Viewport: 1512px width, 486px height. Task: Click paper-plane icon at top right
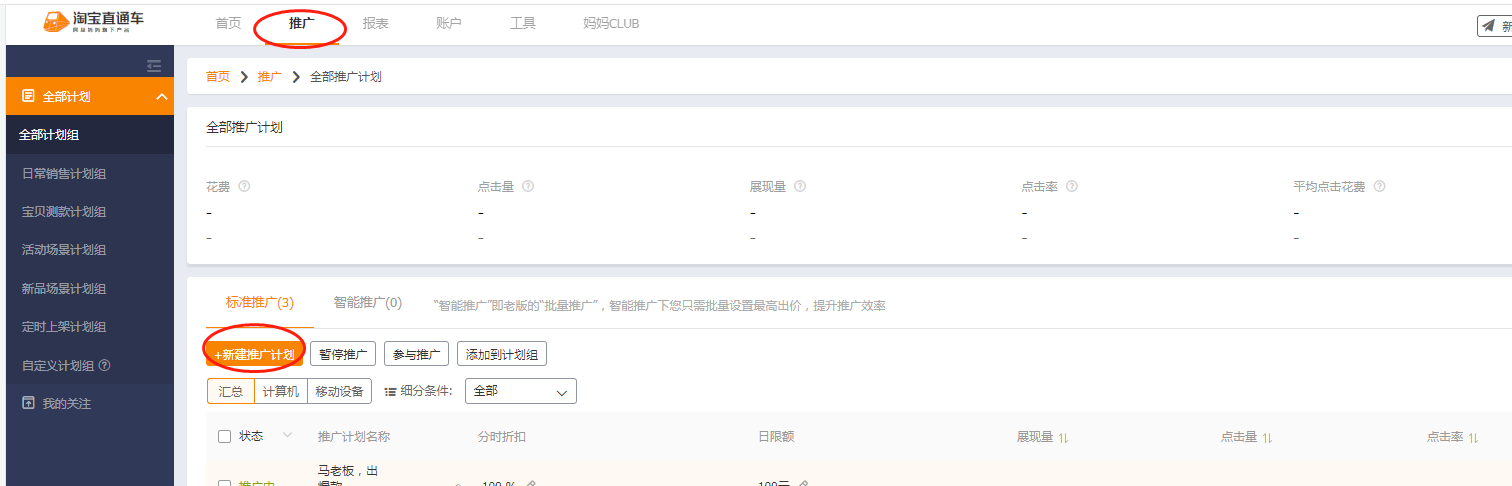coord(1489,26)
